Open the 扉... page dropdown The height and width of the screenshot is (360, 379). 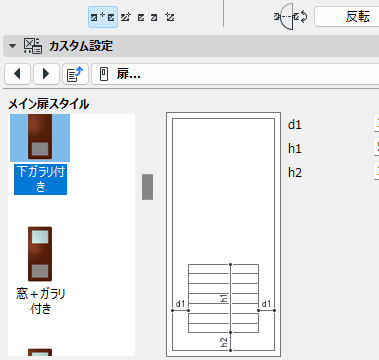click(x=235, y=74)
